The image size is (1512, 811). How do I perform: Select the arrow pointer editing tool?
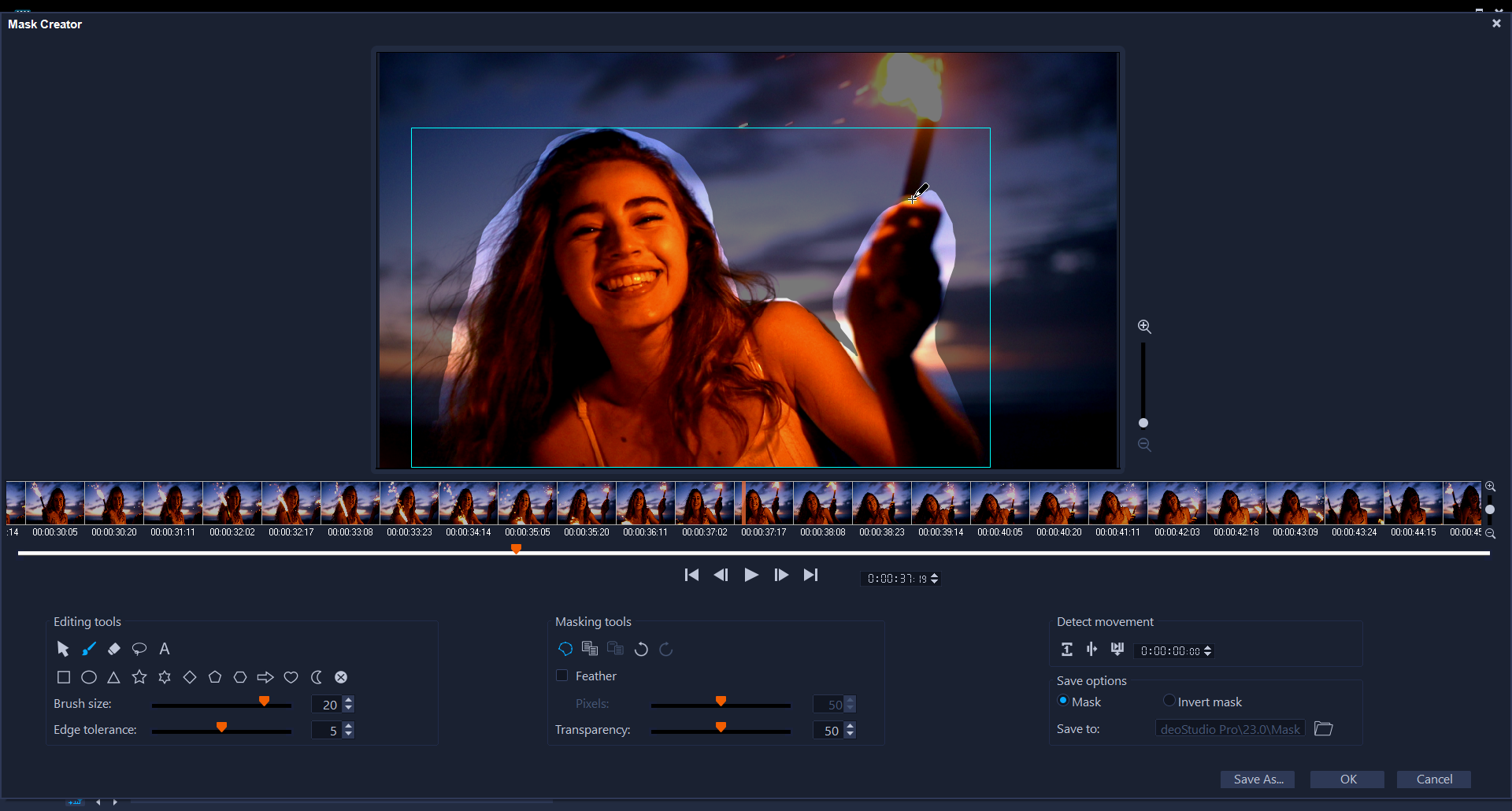pos(63,649)
